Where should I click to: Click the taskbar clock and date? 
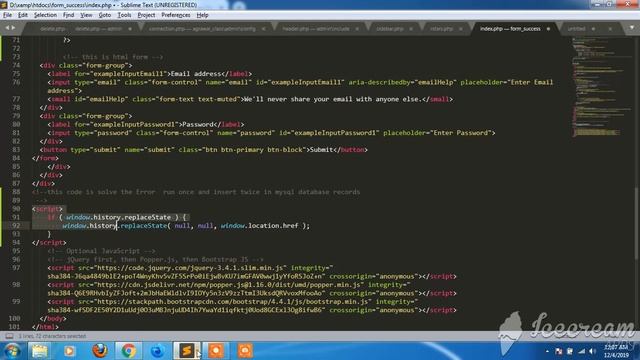click(616, 351)
